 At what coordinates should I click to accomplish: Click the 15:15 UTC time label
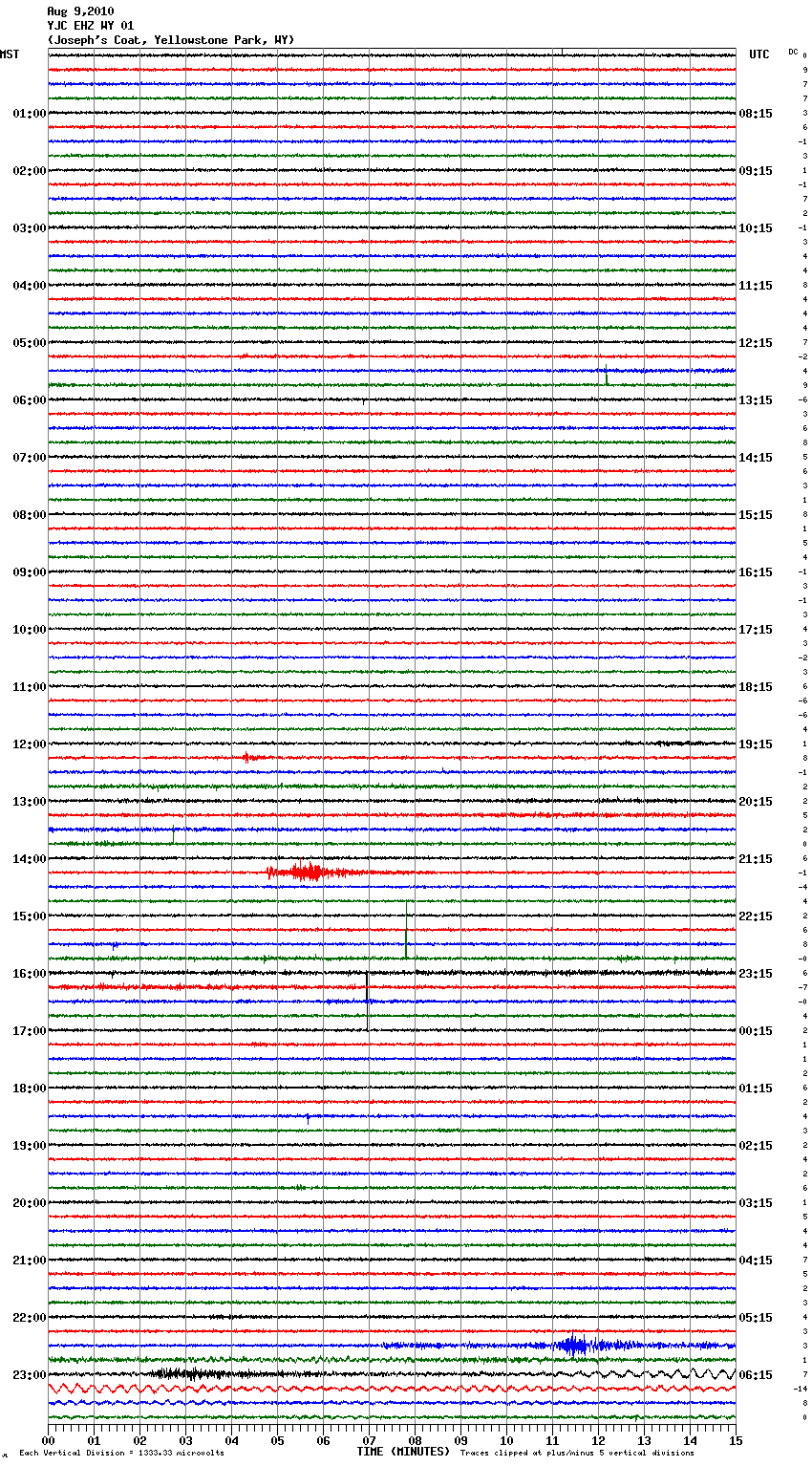pos(756,515)
